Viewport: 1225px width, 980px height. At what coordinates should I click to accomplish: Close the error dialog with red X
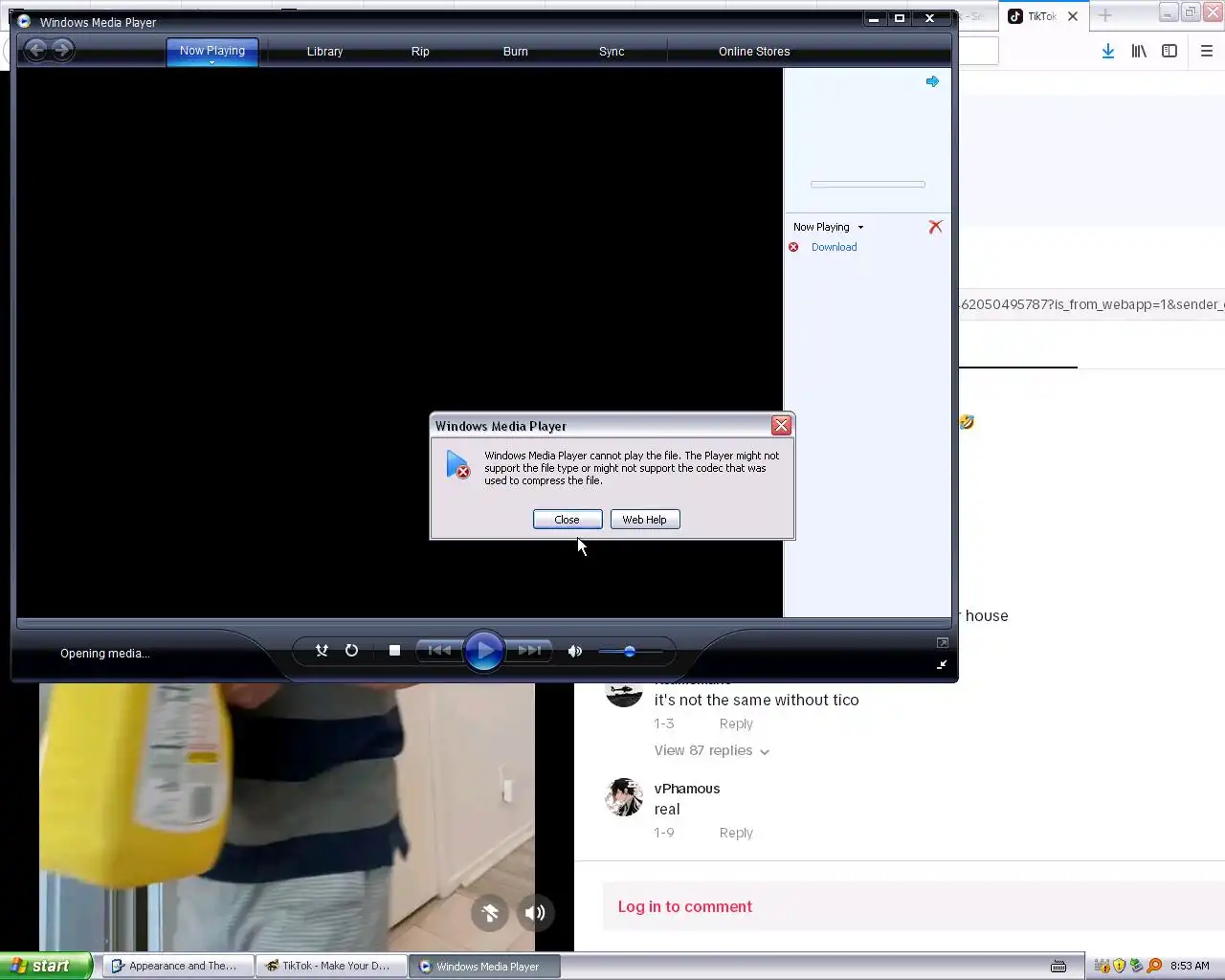pos(781,426)
